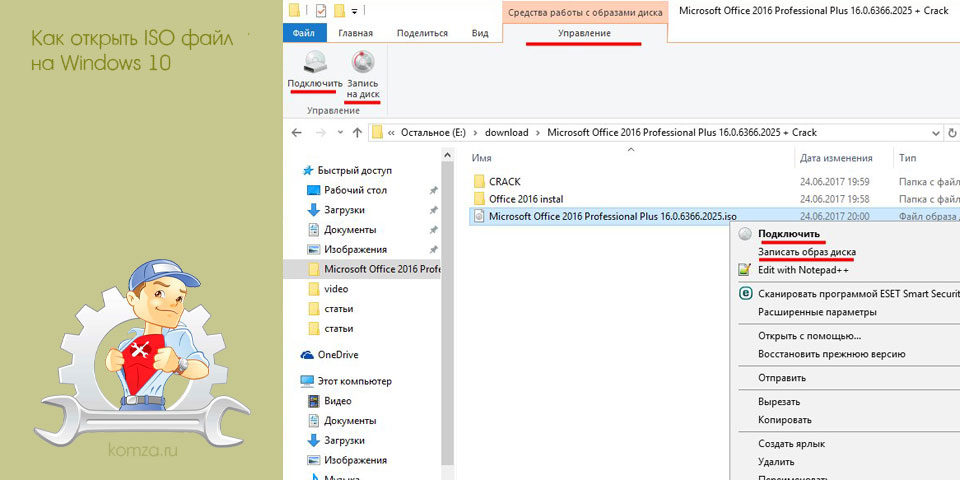This screenshot has height=480, width=960.
Task: Click Microsoft Office 2016 breadcrumb in address bar
Action: (x=682, y=133)
